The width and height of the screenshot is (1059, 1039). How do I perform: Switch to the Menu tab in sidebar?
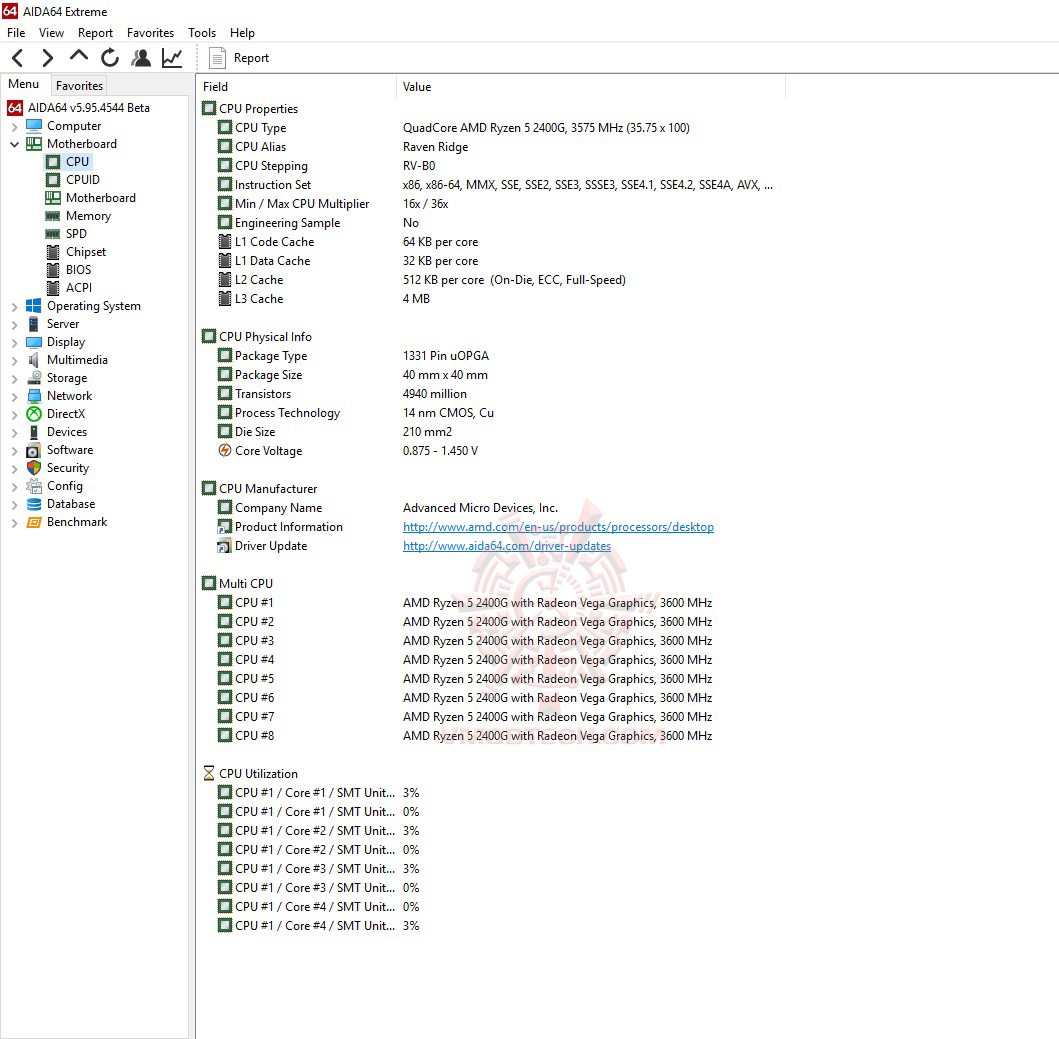tap(24, 84)
